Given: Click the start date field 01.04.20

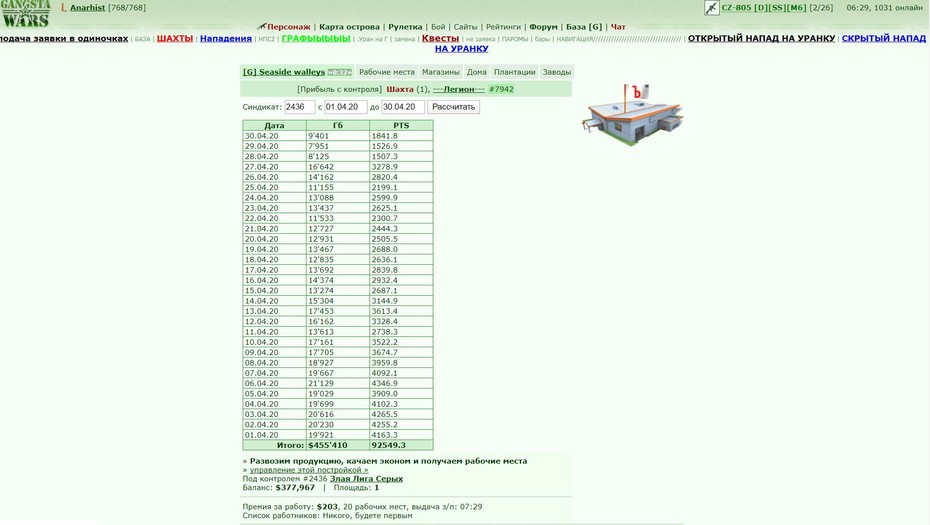Looking at the screenshot, I should tap(345, 107).
